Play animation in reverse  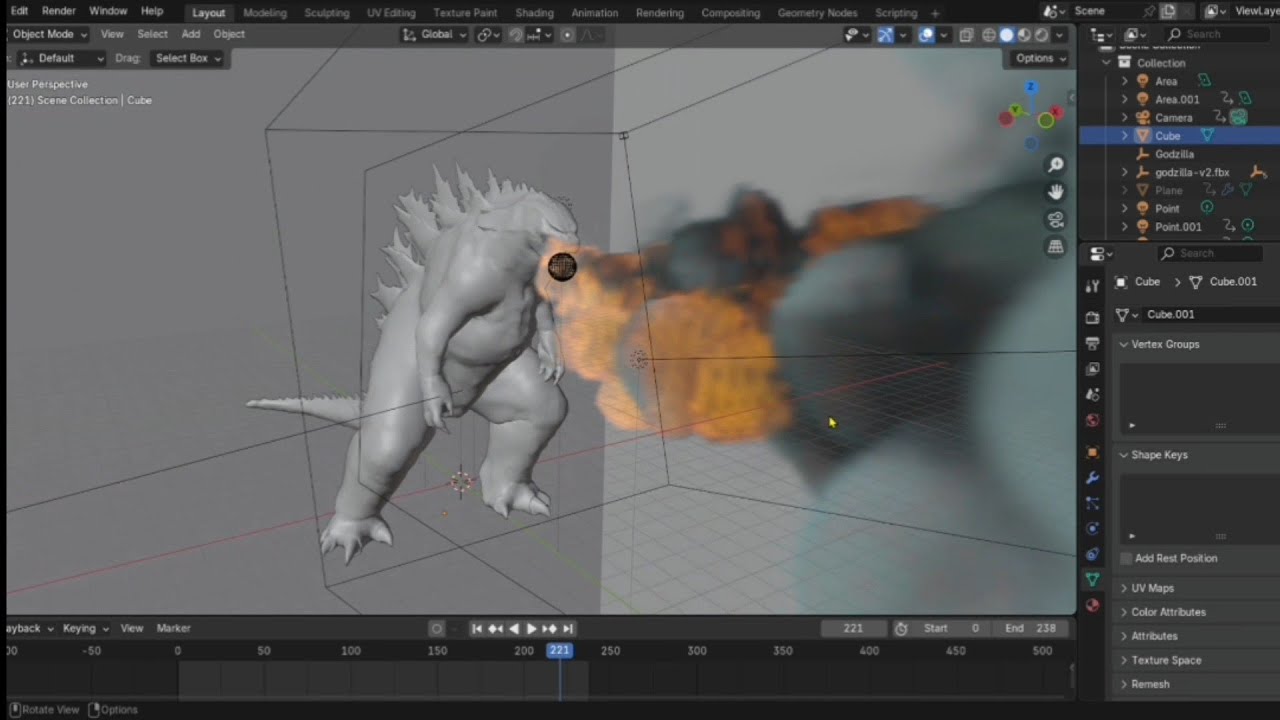tap(513, 628)
